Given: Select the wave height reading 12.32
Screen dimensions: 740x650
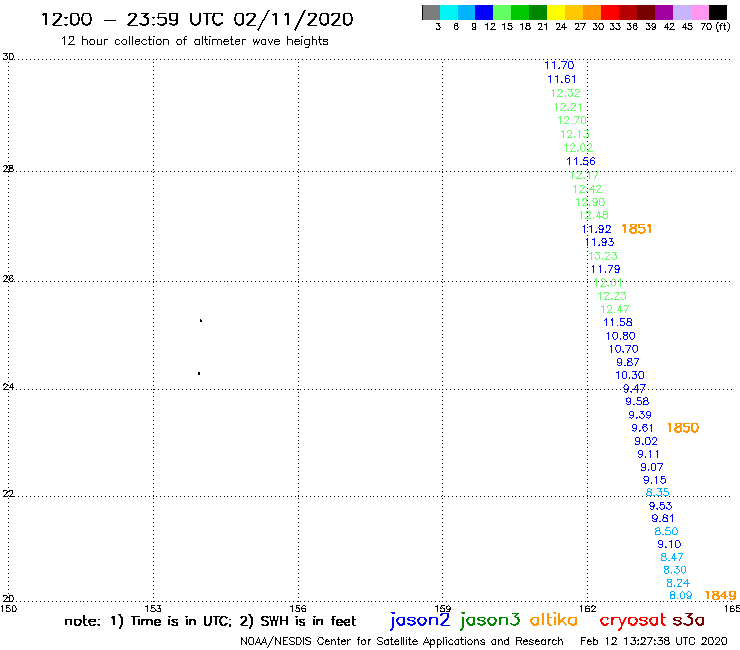Looking at the screenshot, I should (x=565, y=93).
